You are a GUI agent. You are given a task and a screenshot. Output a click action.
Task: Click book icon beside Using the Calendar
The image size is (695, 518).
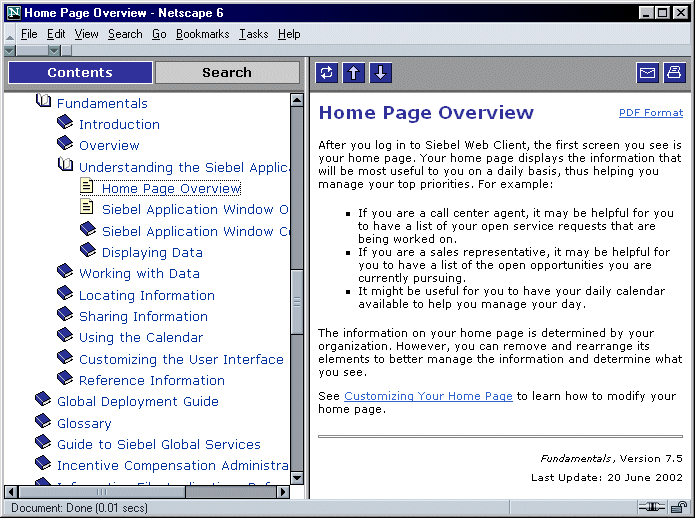point(65,335)
